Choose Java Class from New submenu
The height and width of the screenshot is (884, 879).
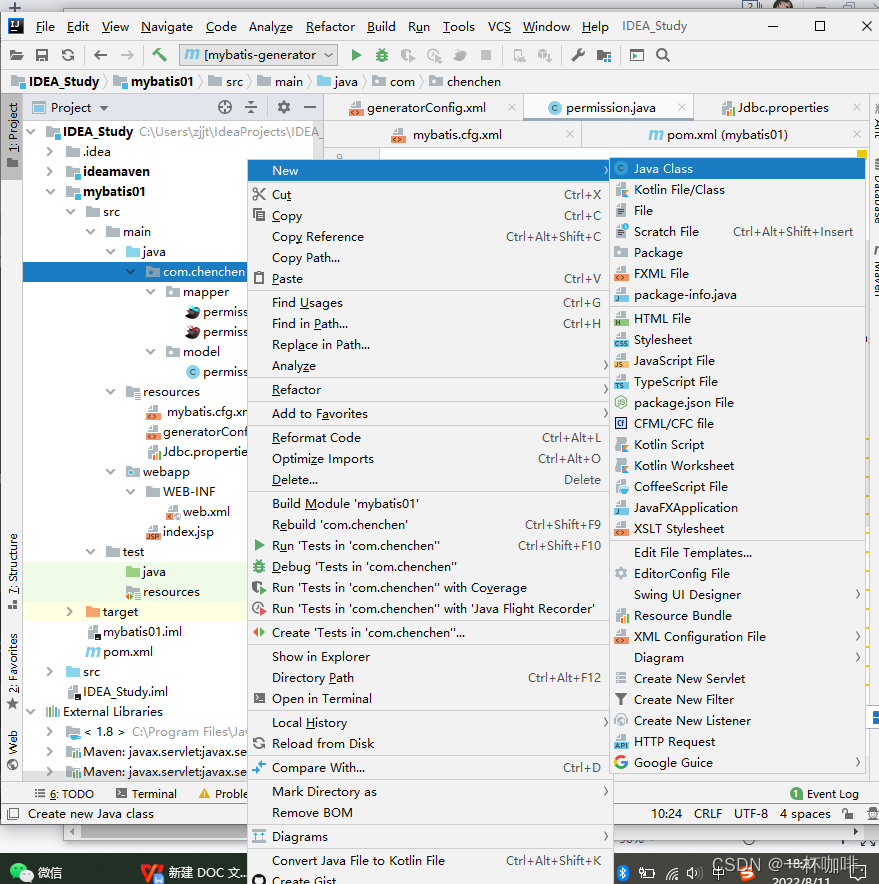737,169
